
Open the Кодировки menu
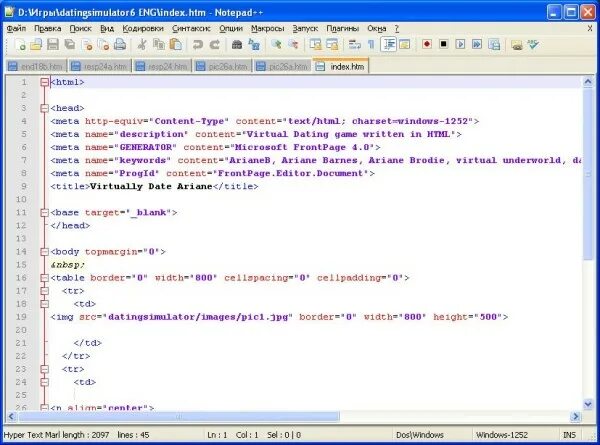click(143, 28)
